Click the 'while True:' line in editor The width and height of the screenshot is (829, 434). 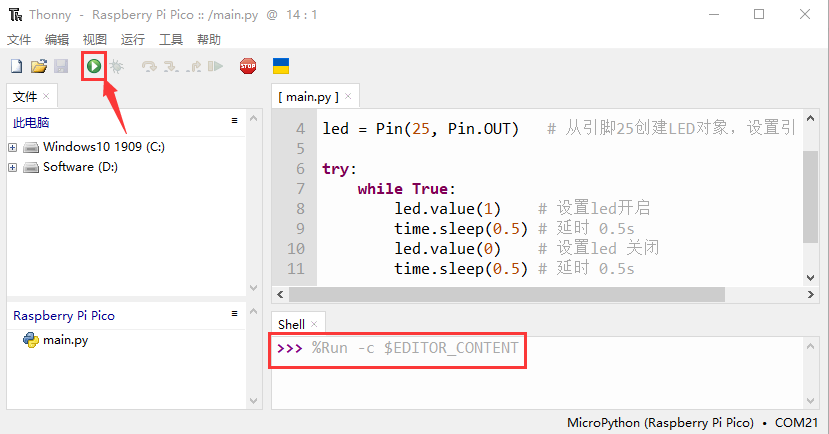pyautogui.click(x=407, y=189)
